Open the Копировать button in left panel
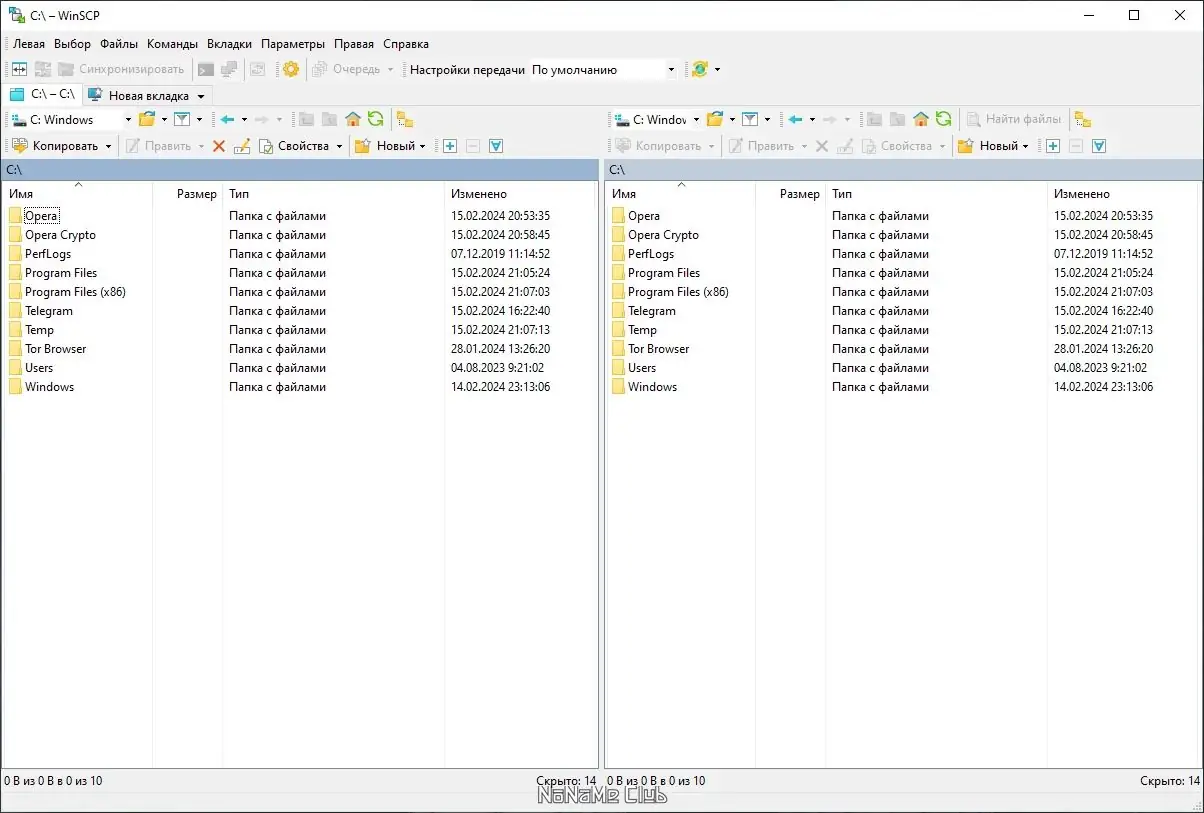Screen dimensions: 1204x813 tap(56, 146)
